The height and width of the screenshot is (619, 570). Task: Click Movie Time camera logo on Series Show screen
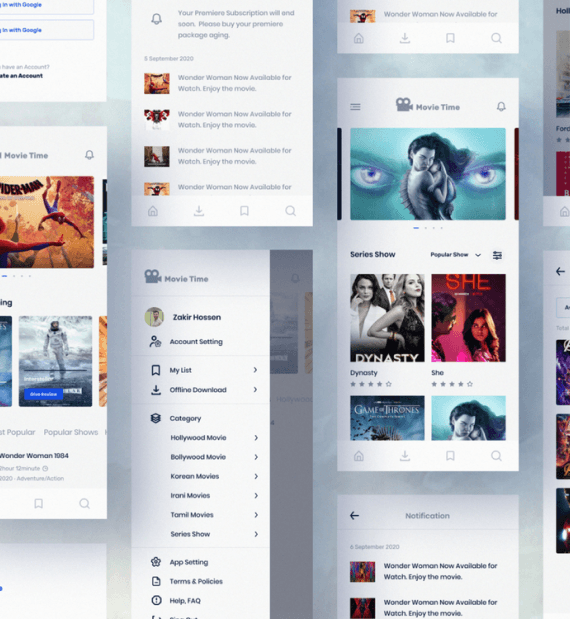[x=405, y=105]
